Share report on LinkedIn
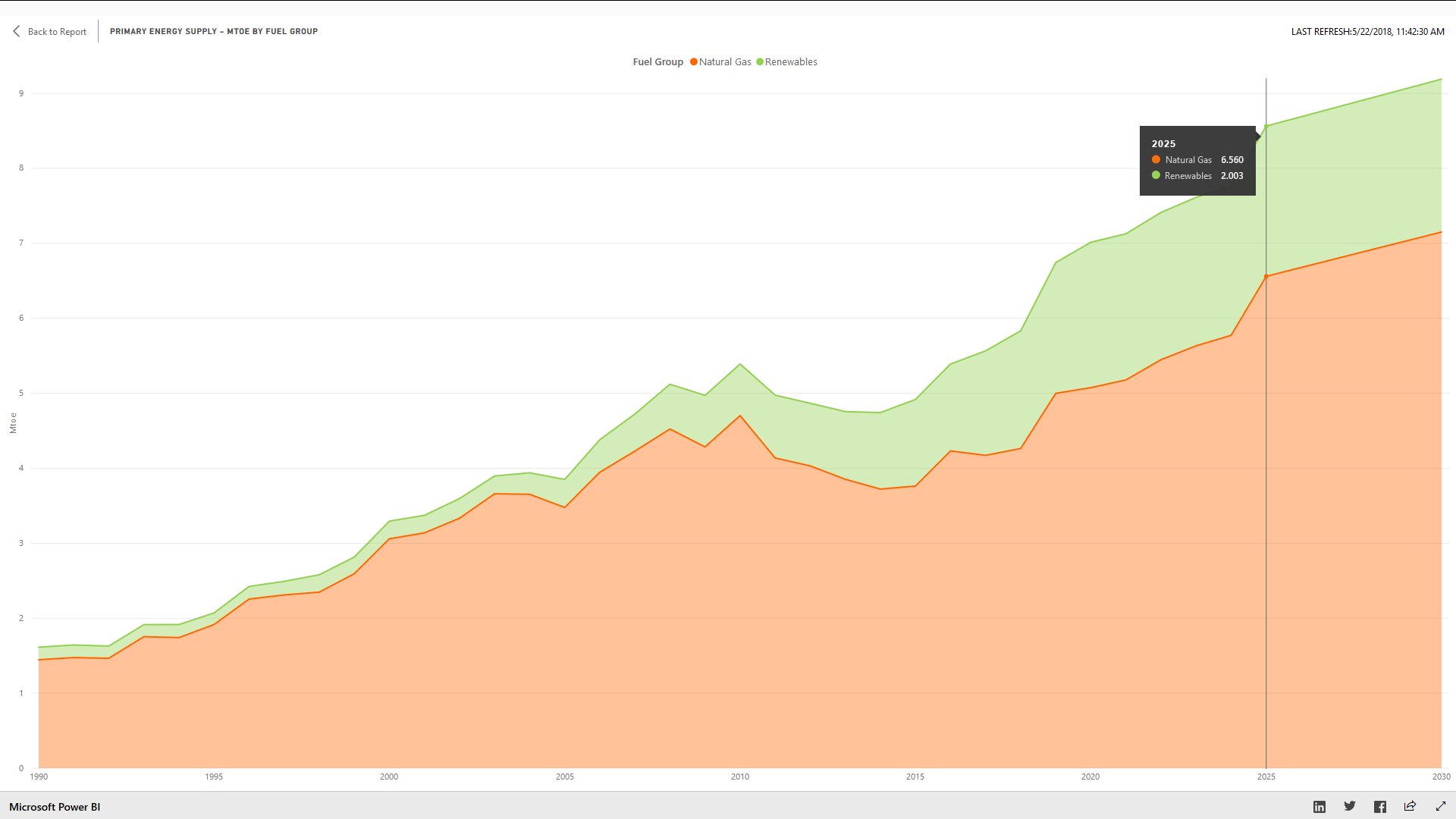The image size is (1456, 819). 1319,807
